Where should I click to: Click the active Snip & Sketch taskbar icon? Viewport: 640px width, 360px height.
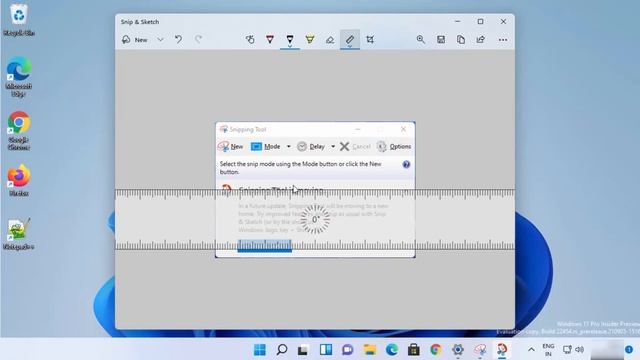click(502, 349)
